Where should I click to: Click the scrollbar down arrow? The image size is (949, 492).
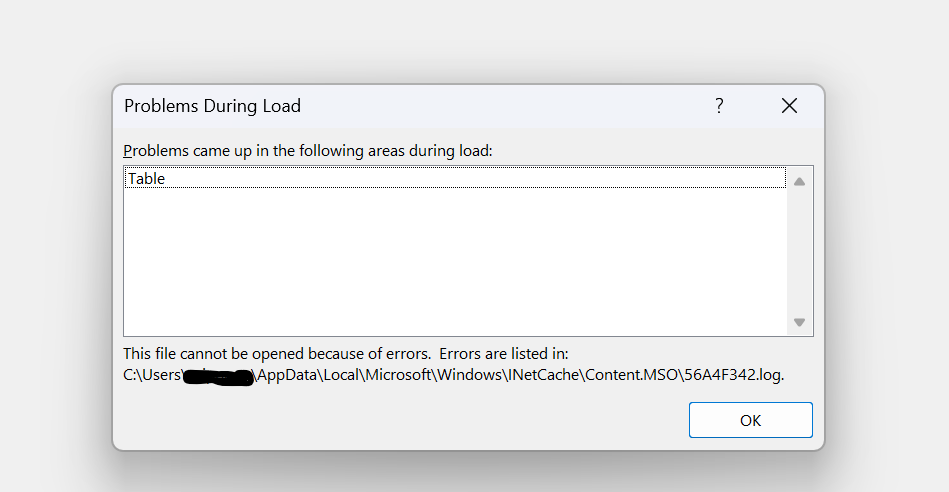(x=799, y=322)
